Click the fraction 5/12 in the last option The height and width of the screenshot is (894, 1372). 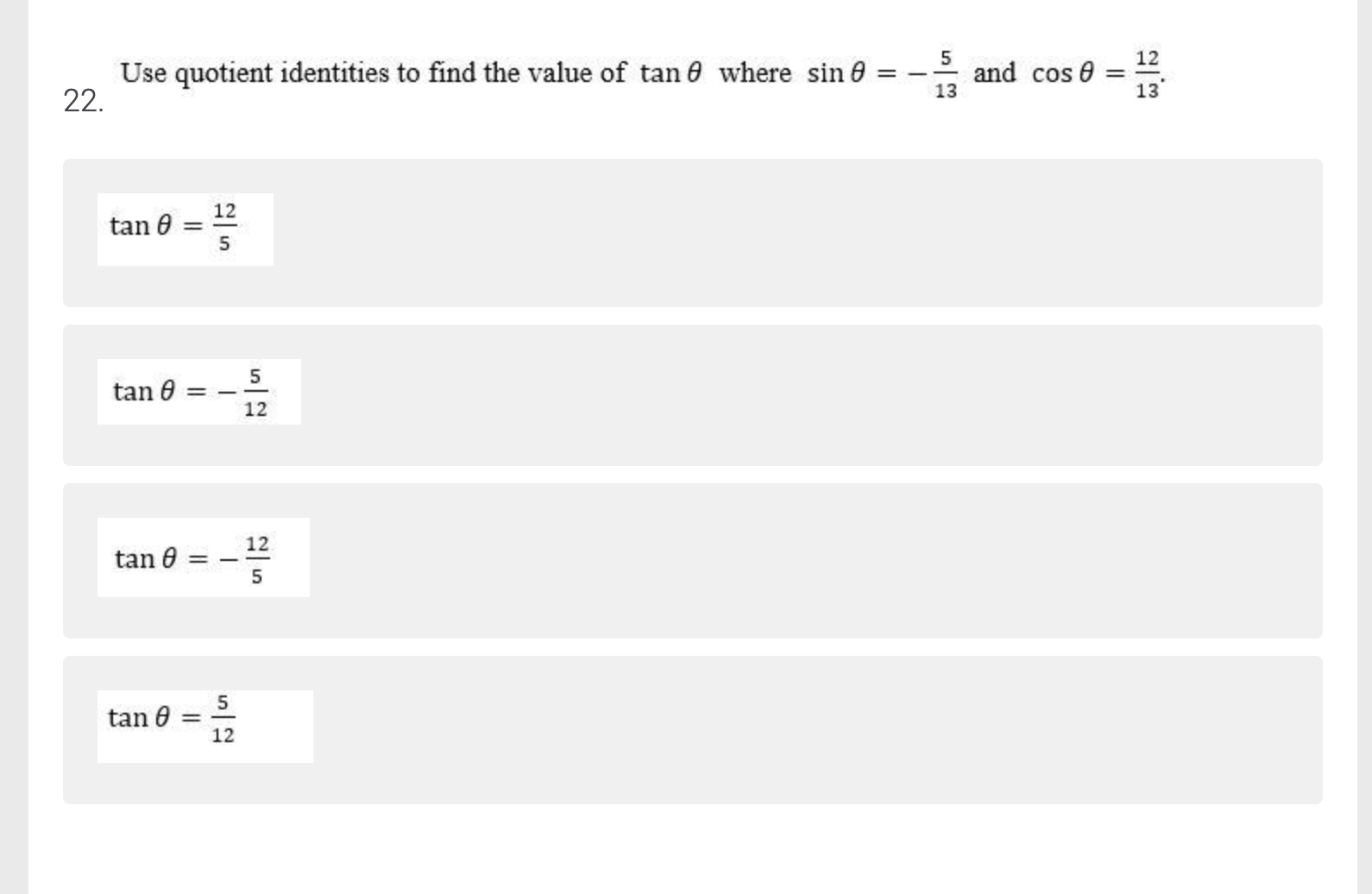222,718
